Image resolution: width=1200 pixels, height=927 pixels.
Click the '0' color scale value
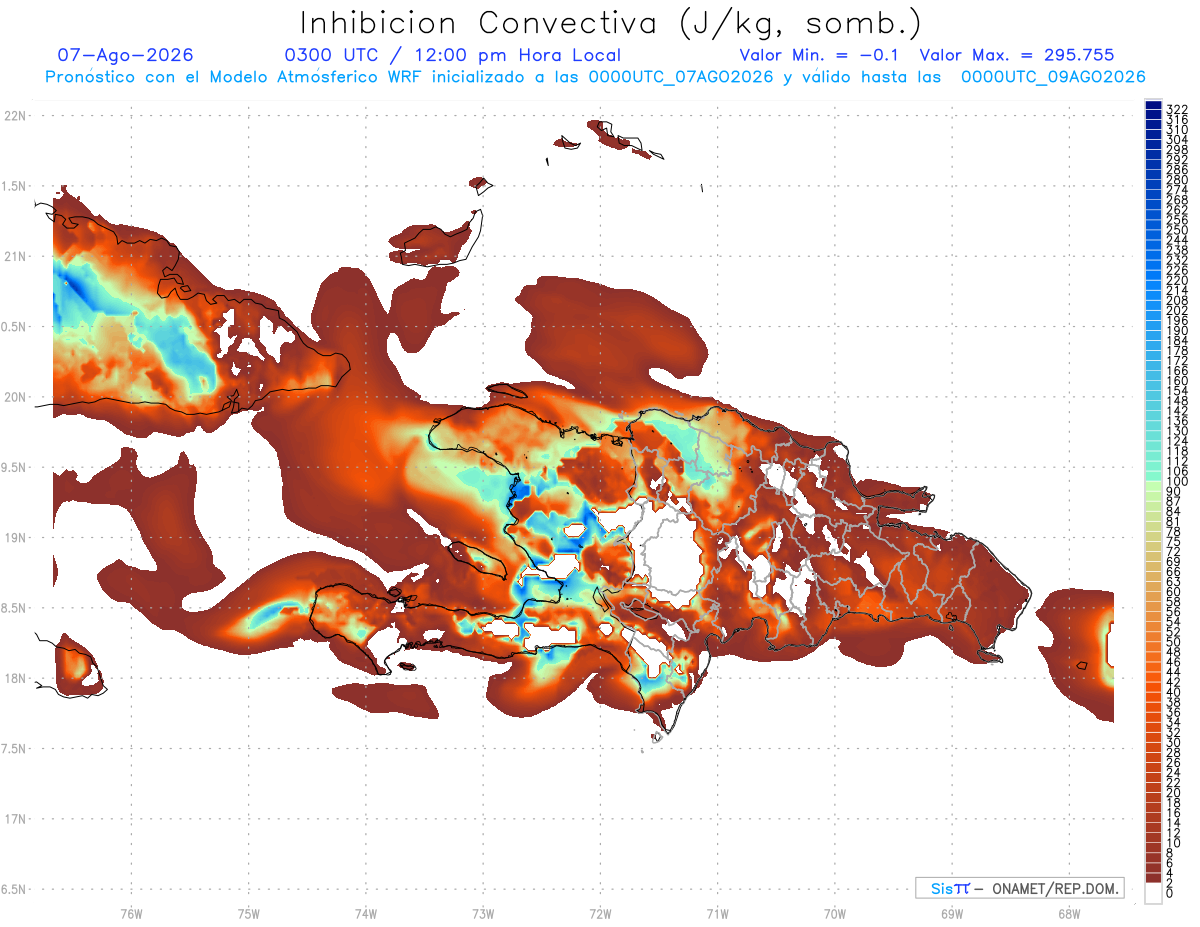[1169, 892]
